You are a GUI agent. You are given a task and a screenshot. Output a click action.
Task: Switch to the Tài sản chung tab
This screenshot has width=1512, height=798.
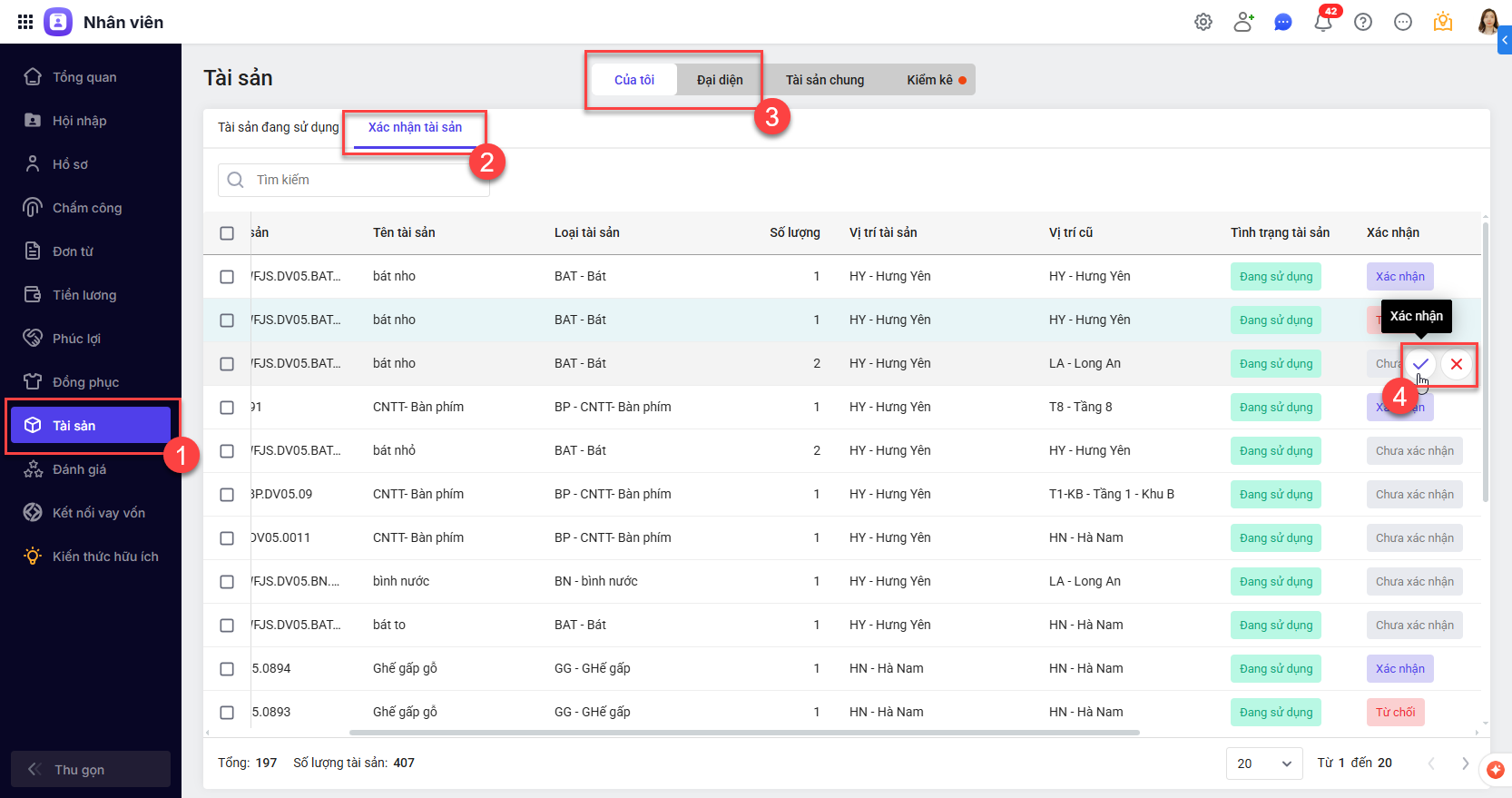coord(824,80)
